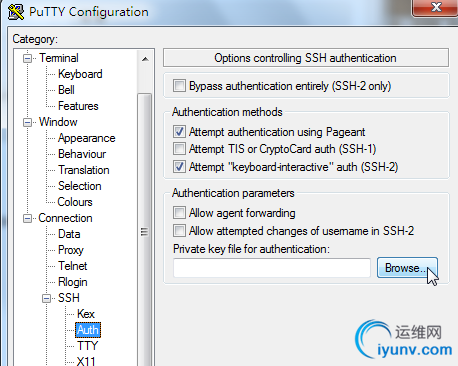Select the SSH category
Image resolution: width=458 pixels, height=366 pixels.
tap(69, 298)
